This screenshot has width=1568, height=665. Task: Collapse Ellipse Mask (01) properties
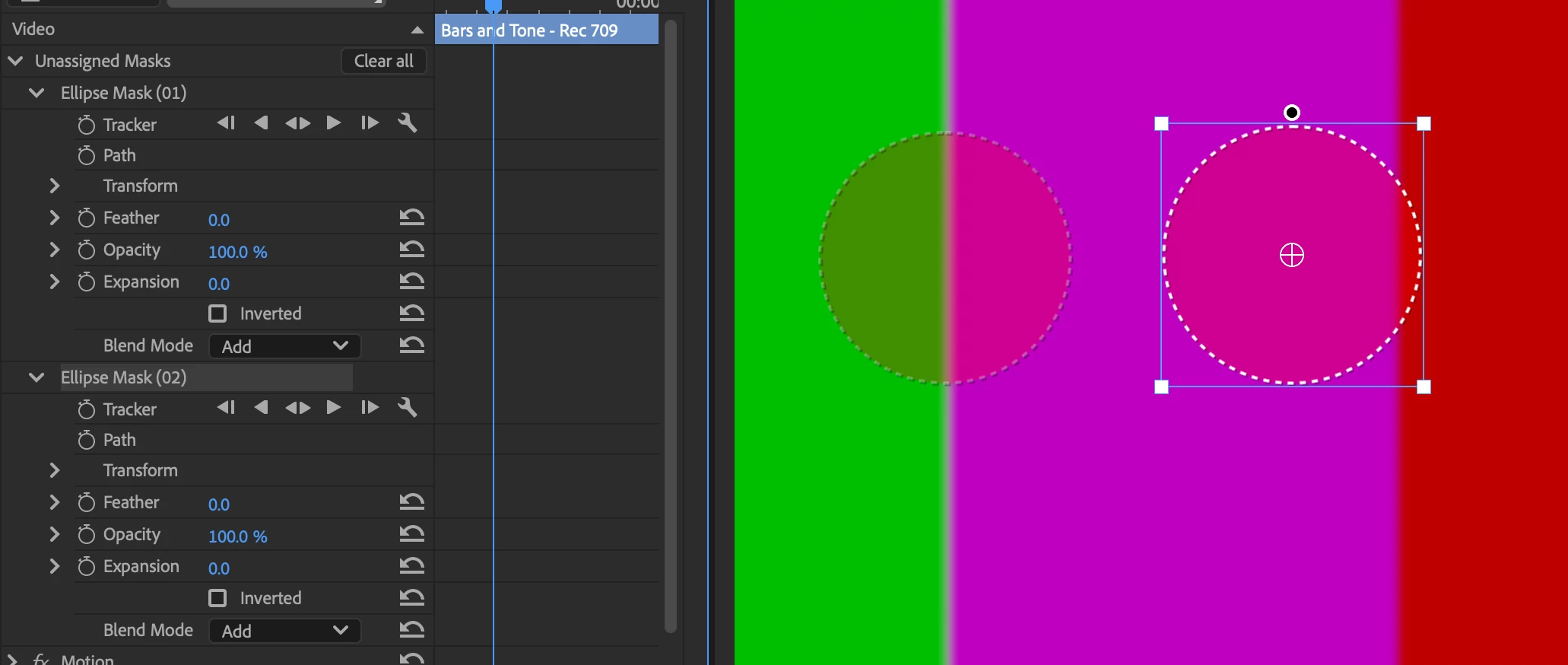[x=36, y=93]
